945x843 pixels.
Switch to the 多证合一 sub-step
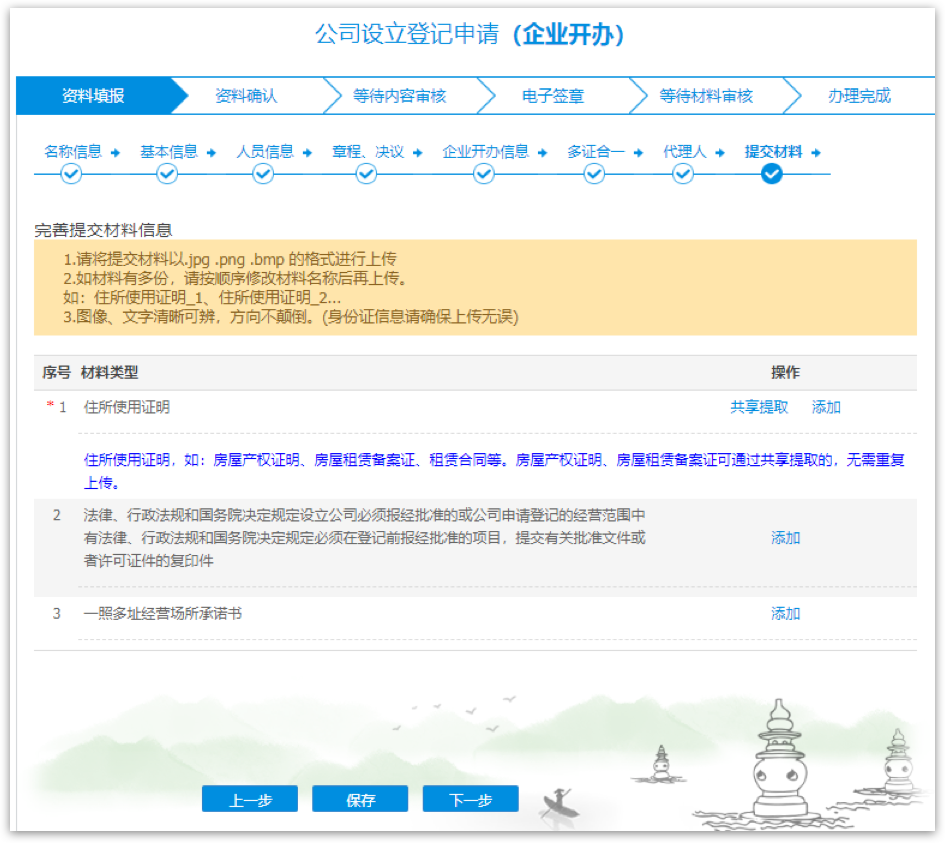[x=595, y=152]
